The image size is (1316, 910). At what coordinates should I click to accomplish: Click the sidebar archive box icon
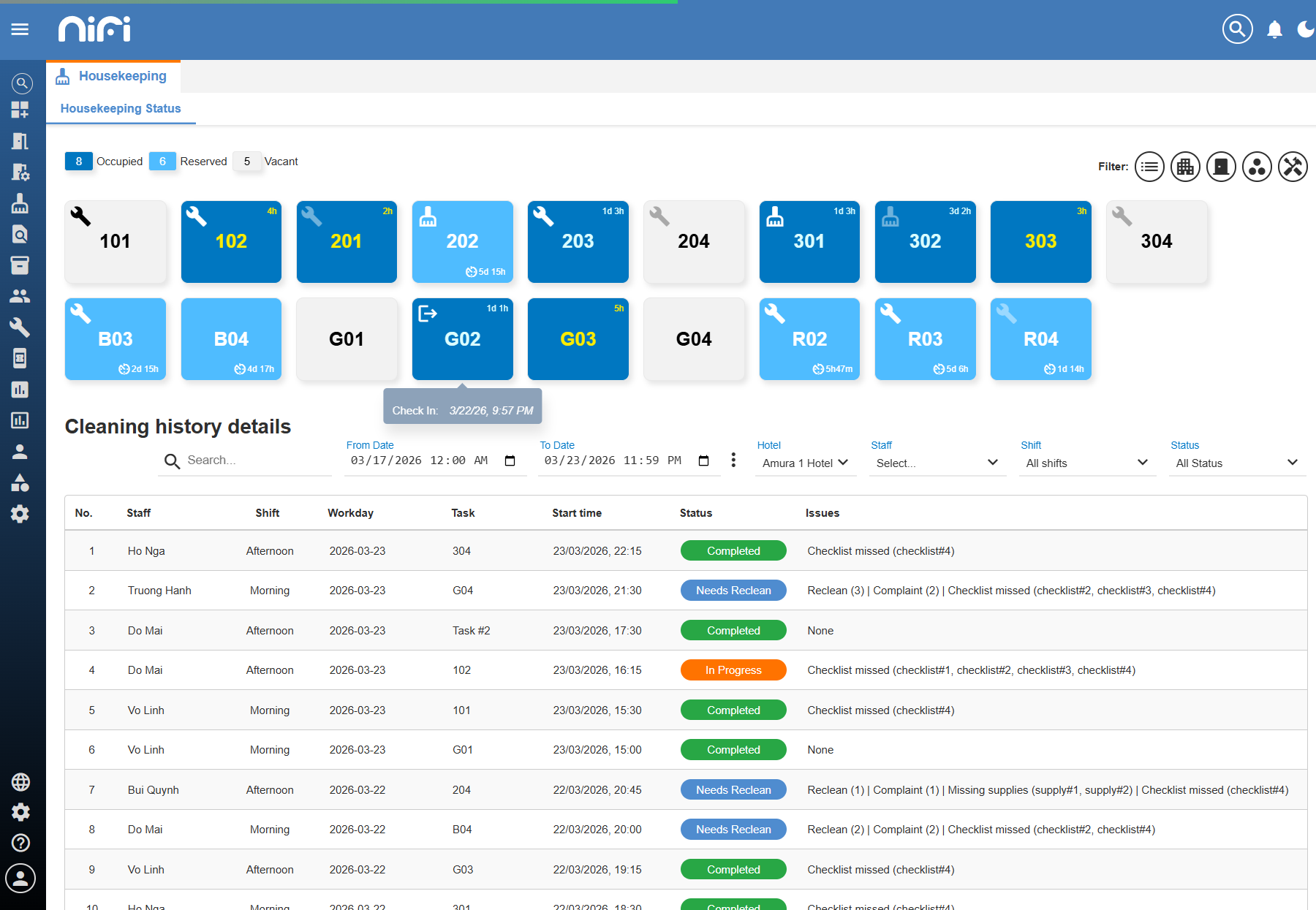(20, 265)
